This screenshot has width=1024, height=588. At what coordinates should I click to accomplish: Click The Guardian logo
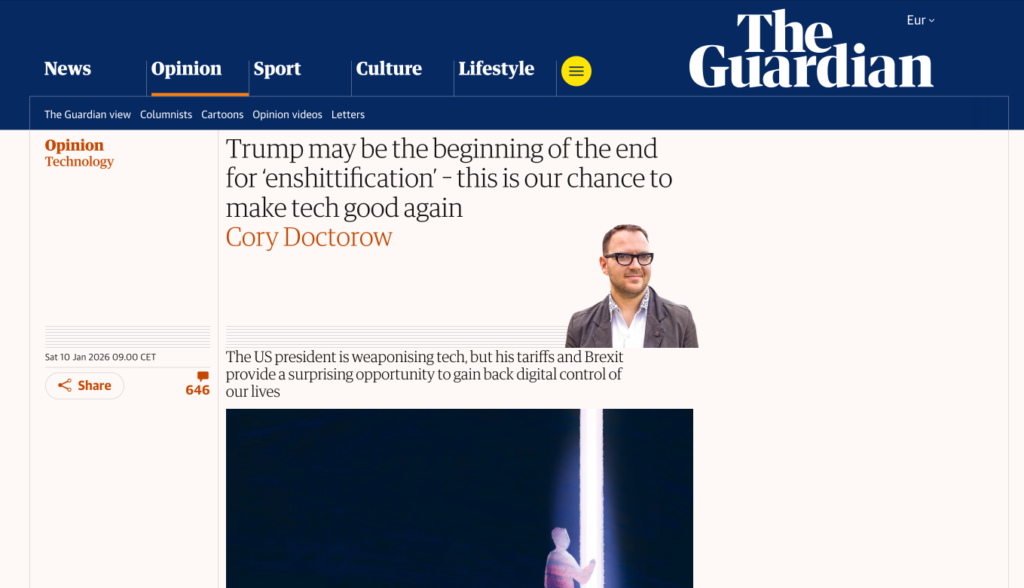[810, 48]
